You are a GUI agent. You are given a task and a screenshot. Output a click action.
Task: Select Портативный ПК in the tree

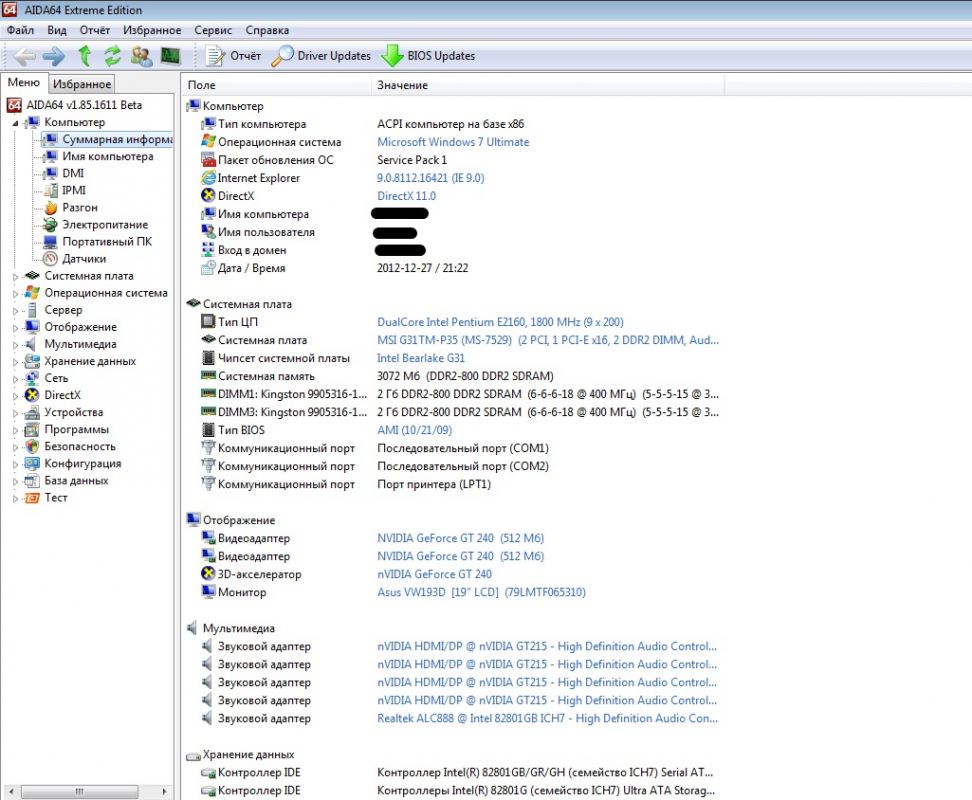point(107,242)
